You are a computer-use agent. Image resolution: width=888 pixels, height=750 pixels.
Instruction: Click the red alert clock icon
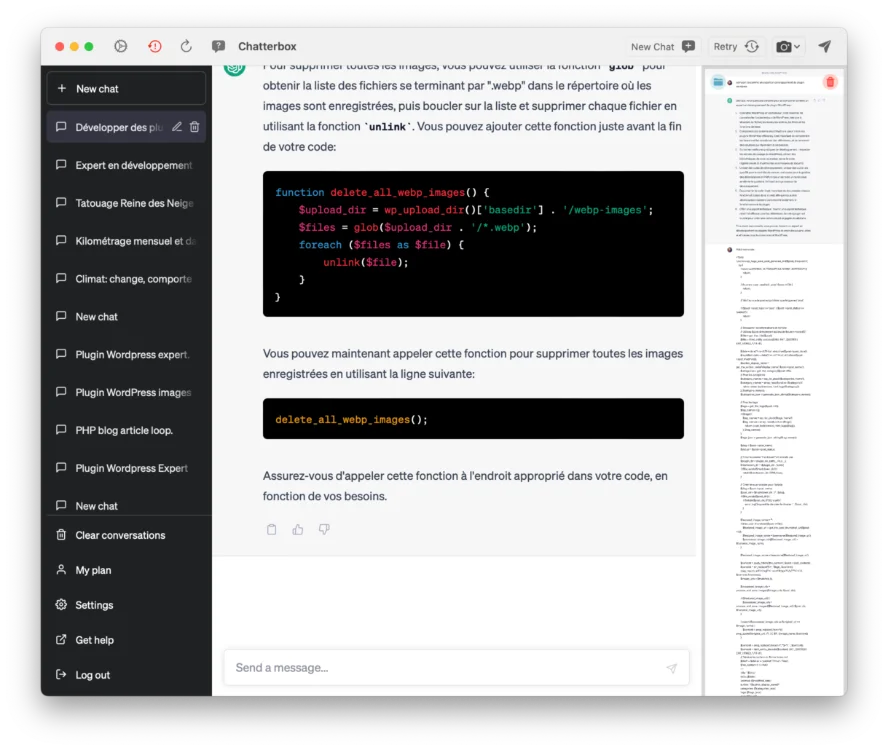click(x=155, y=46)
